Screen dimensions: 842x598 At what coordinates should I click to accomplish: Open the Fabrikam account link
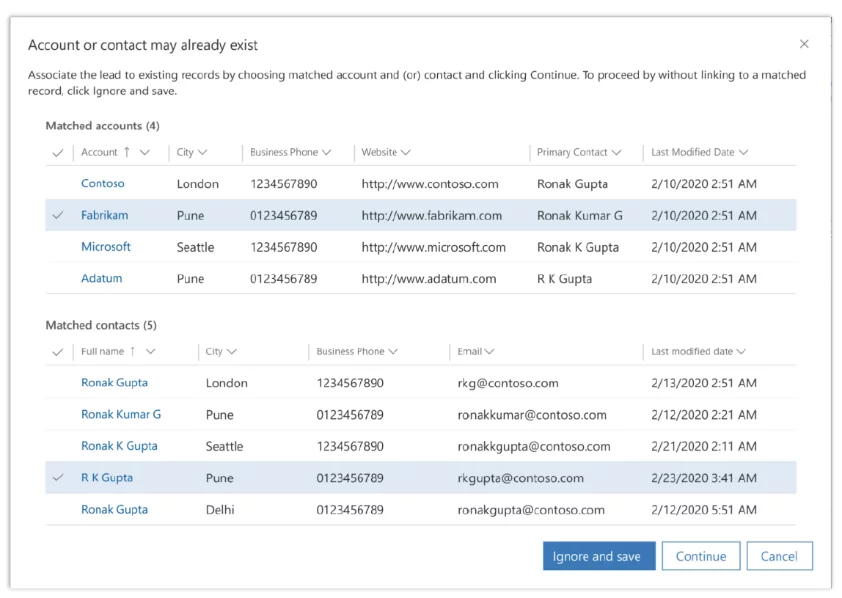pos(105,215)
